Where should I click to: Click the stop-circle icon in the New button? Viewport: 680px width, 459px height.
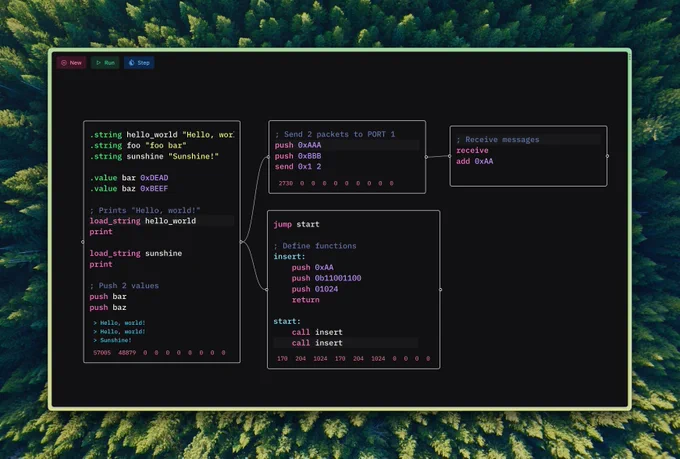[64, 63]
